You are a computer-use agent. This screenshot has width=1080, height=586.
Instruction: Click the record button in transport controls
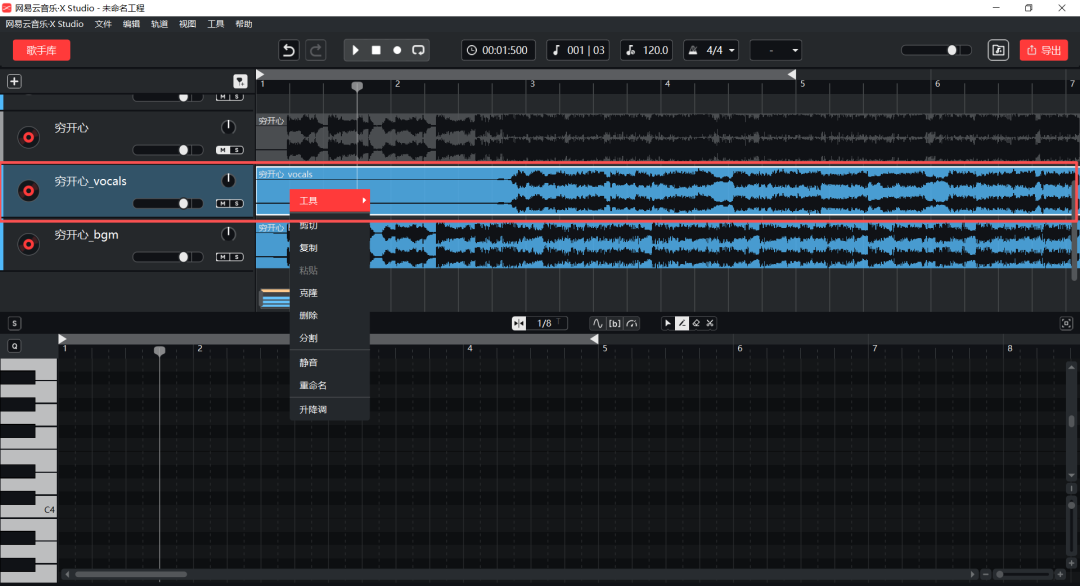[397, 50]
